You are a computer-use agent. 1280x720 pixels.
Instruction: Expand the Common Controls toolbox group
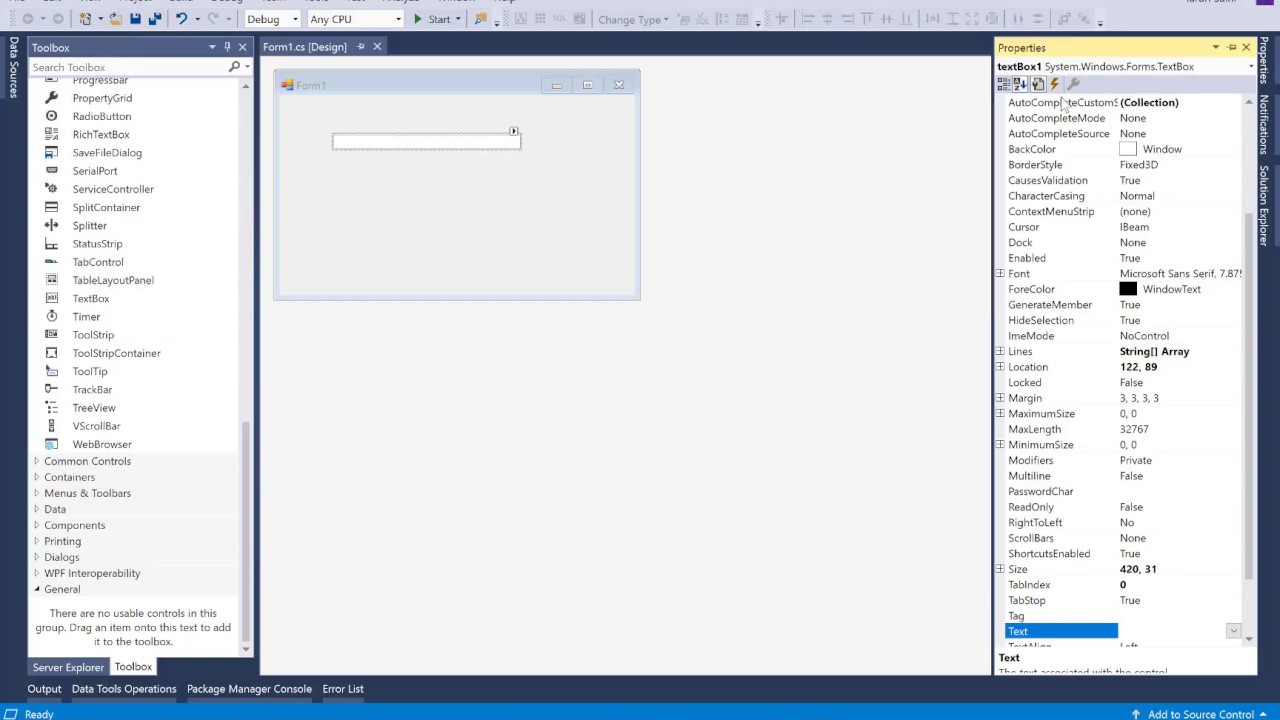tap(37, 461)
